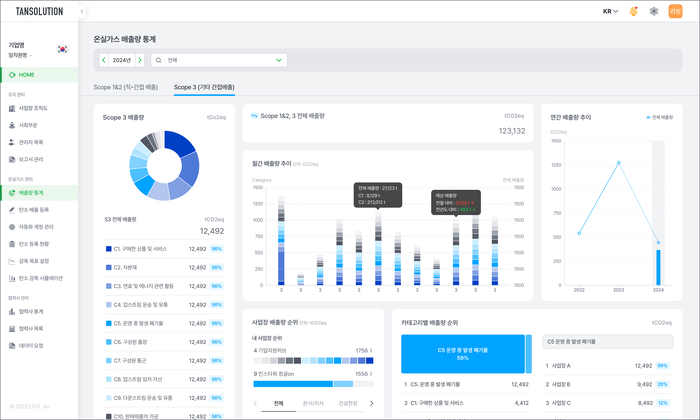Open 탄소 배출 등록 in the sidebar

[34, 209]
